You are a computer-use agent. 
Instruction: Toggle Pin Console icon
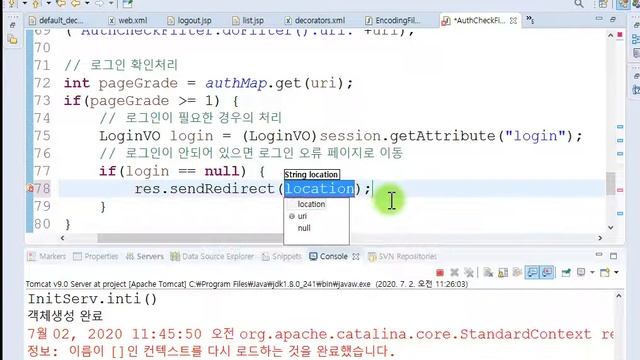(x=566, y=272)
